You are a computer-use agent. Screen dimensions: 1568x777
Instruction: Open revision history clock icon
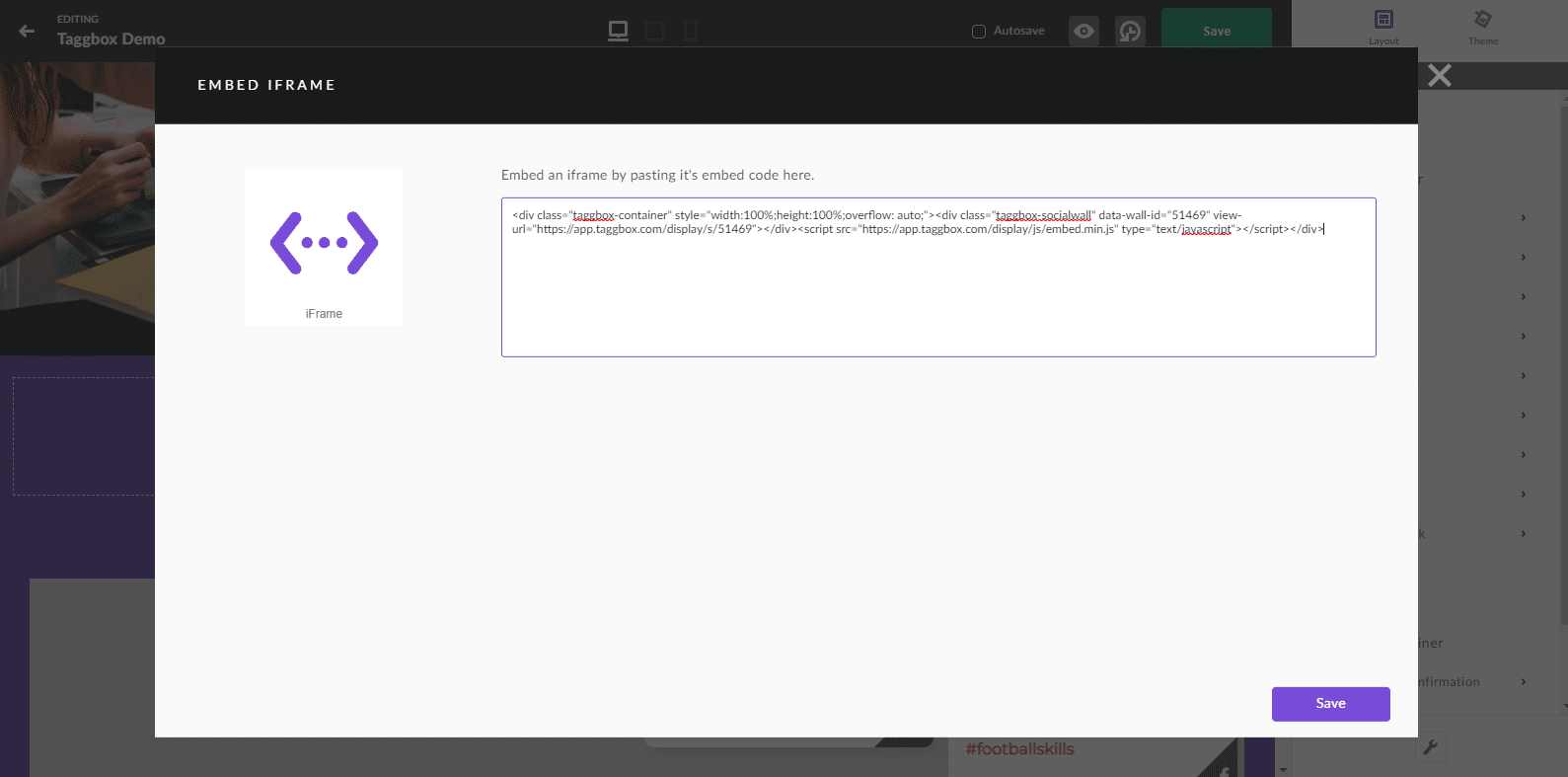1130,32
